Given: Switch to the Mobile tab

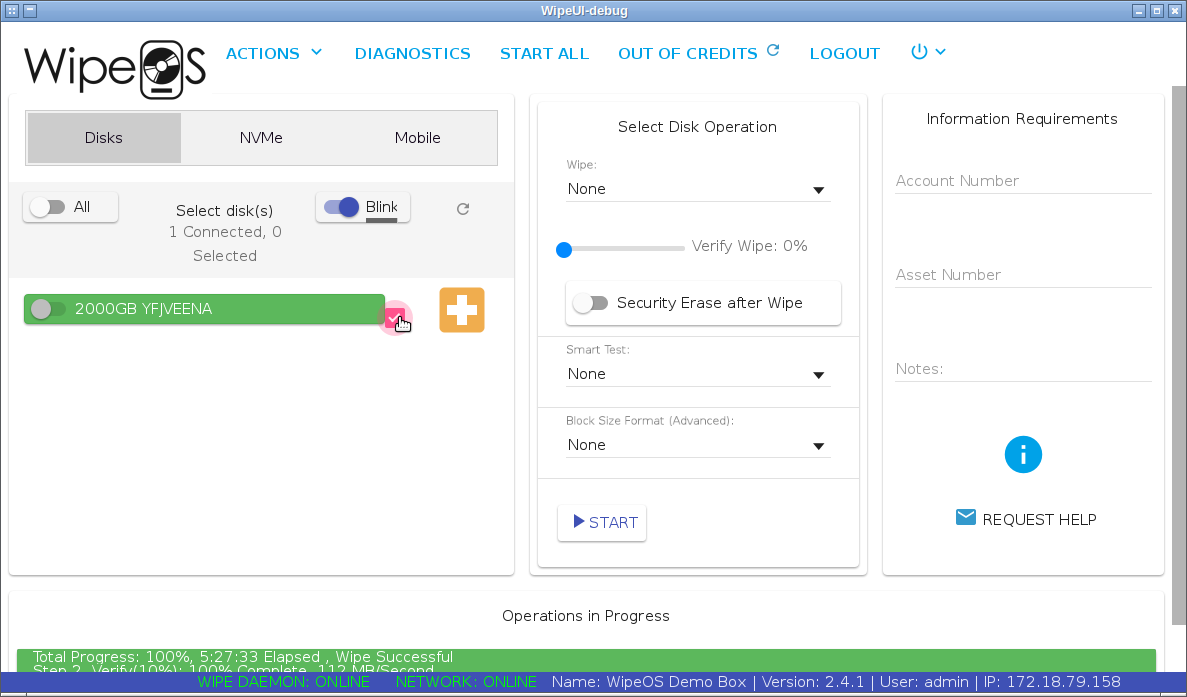Looking at the screenshot, I should [x=417, y=138].
